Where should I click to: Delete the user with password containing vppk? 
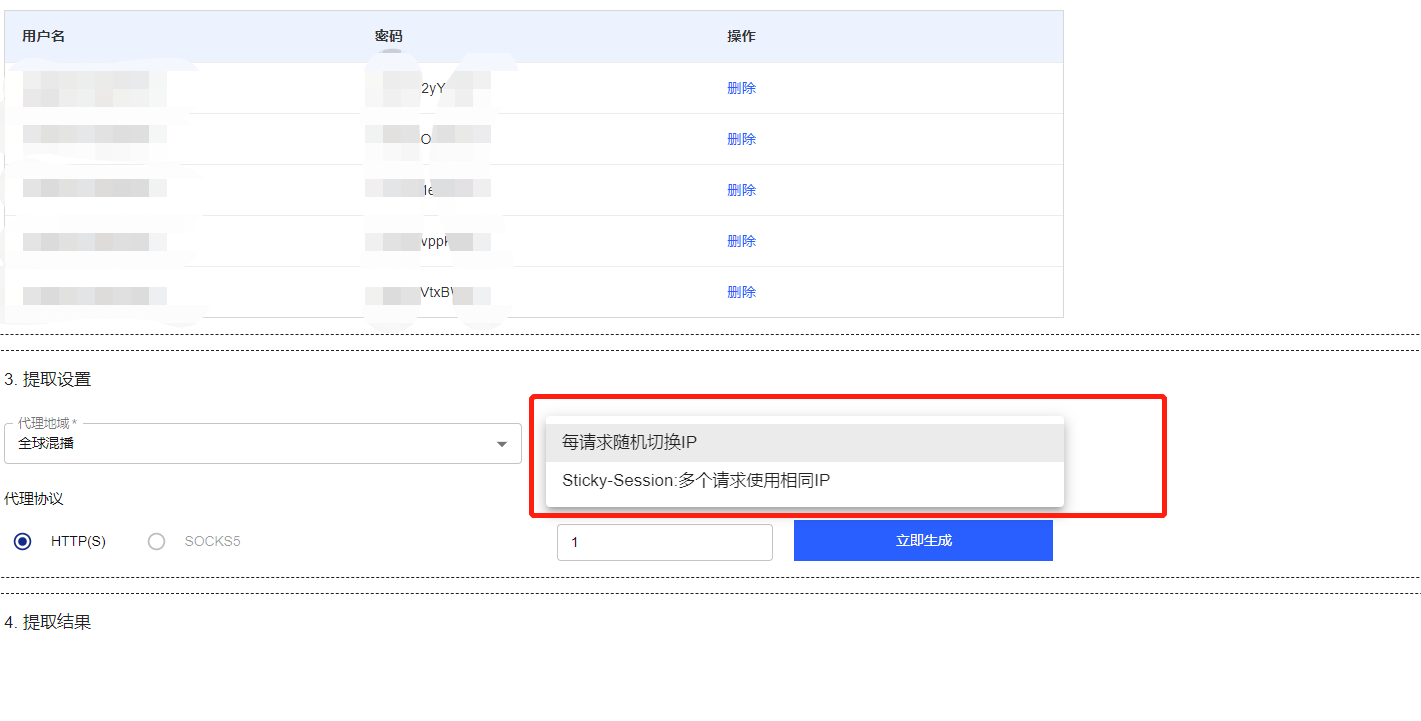(741, 241)
